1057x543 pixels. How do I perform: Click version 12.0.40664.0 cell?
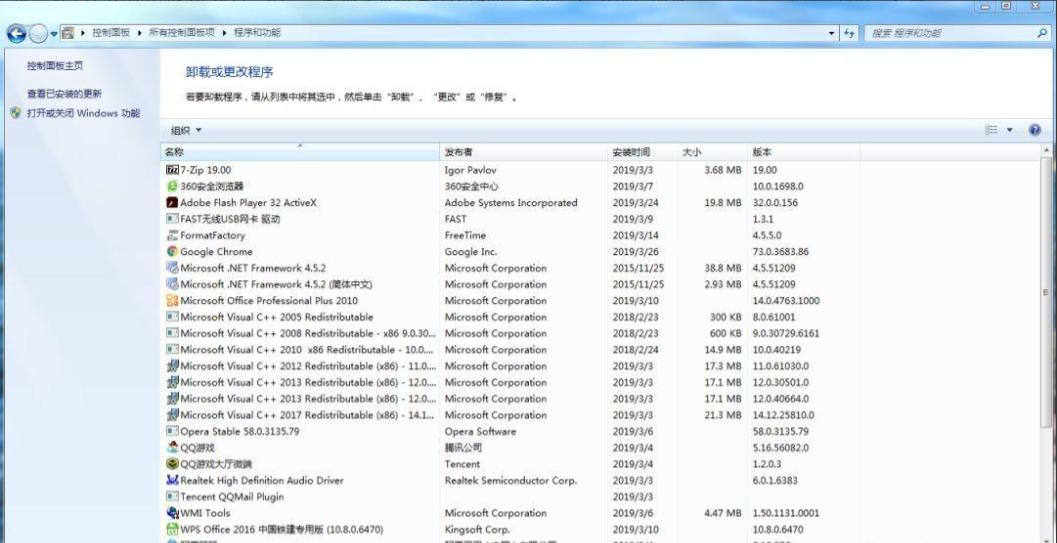(781, 399)
